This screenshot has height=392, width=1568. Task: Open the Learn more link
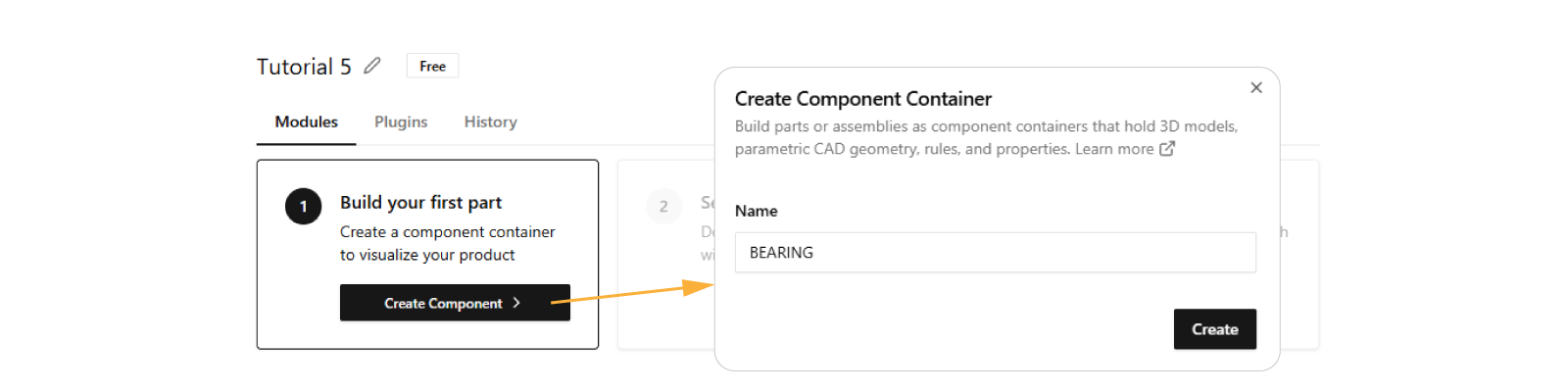click(x=1114, y=149)
